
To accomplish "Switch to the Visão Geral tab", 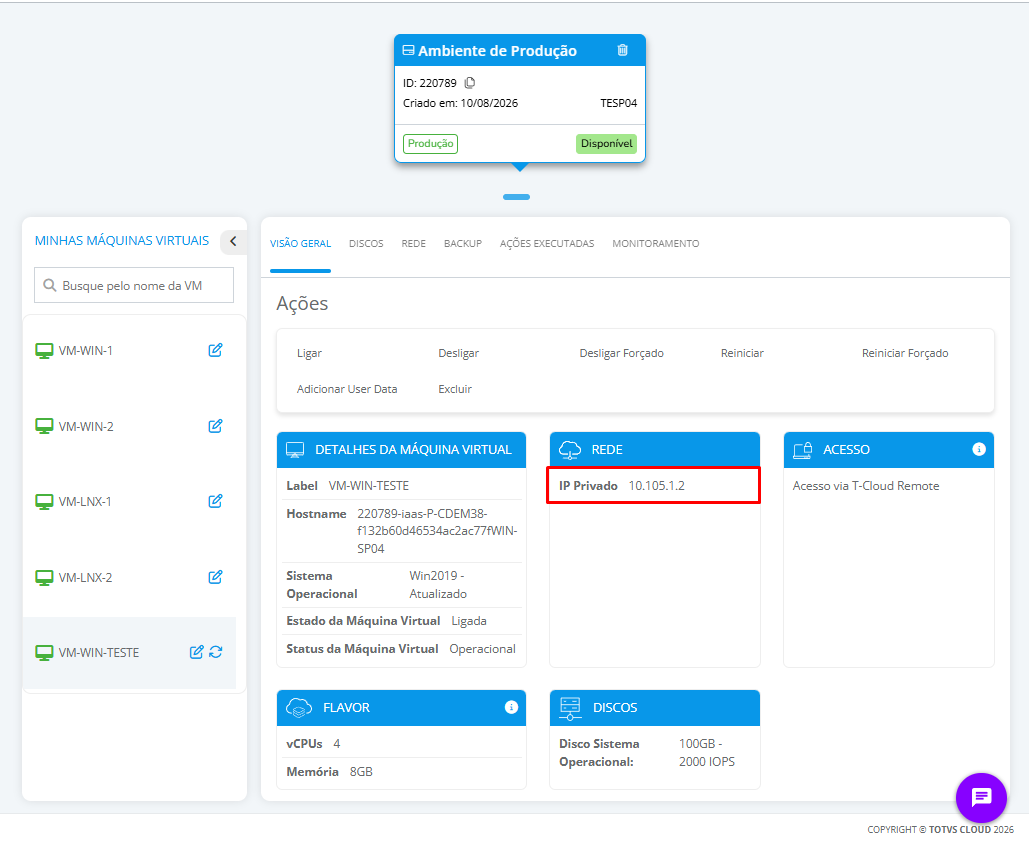I will tap(301, 243).
